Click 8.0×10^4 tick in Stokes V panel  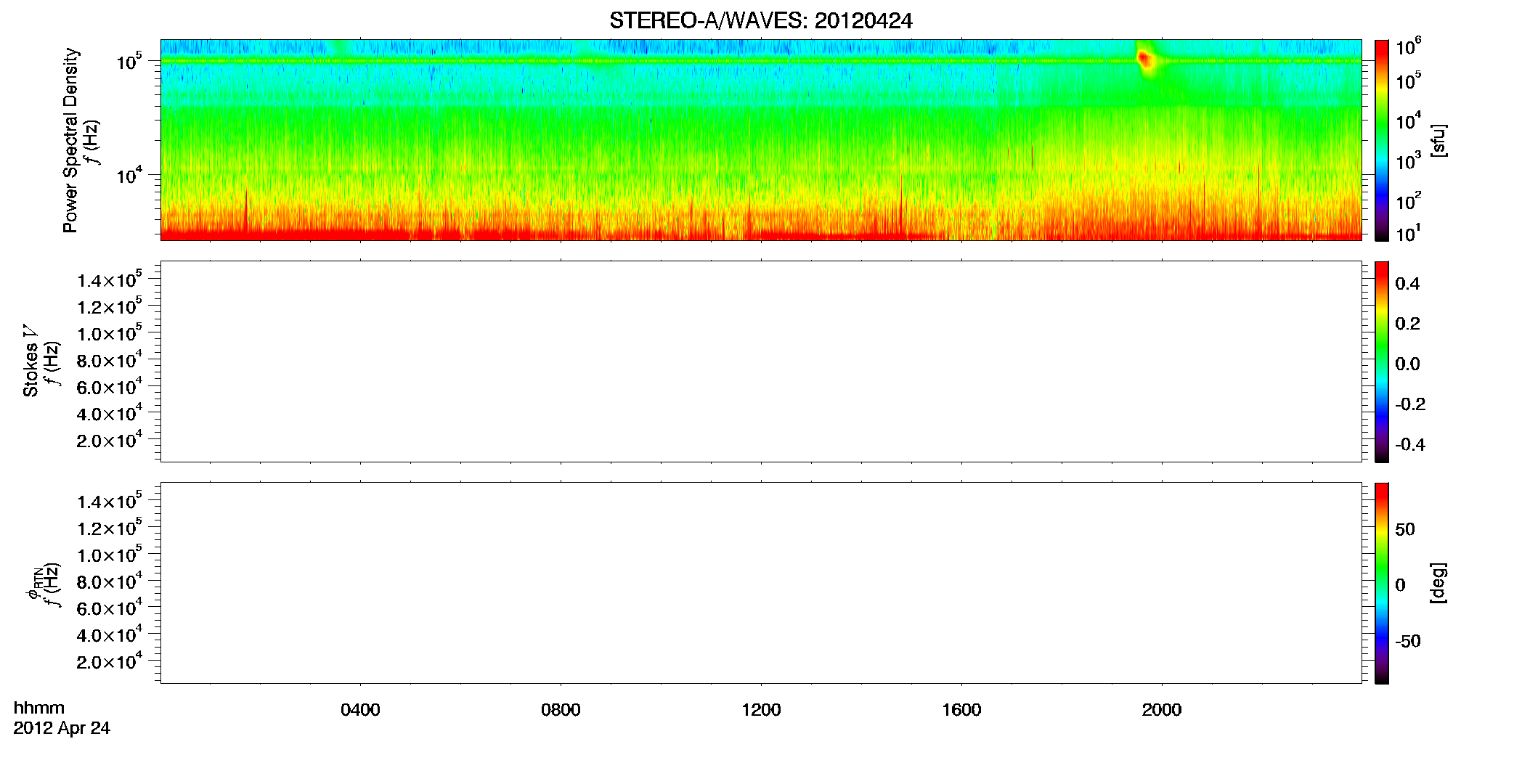(x=109, y=359)
